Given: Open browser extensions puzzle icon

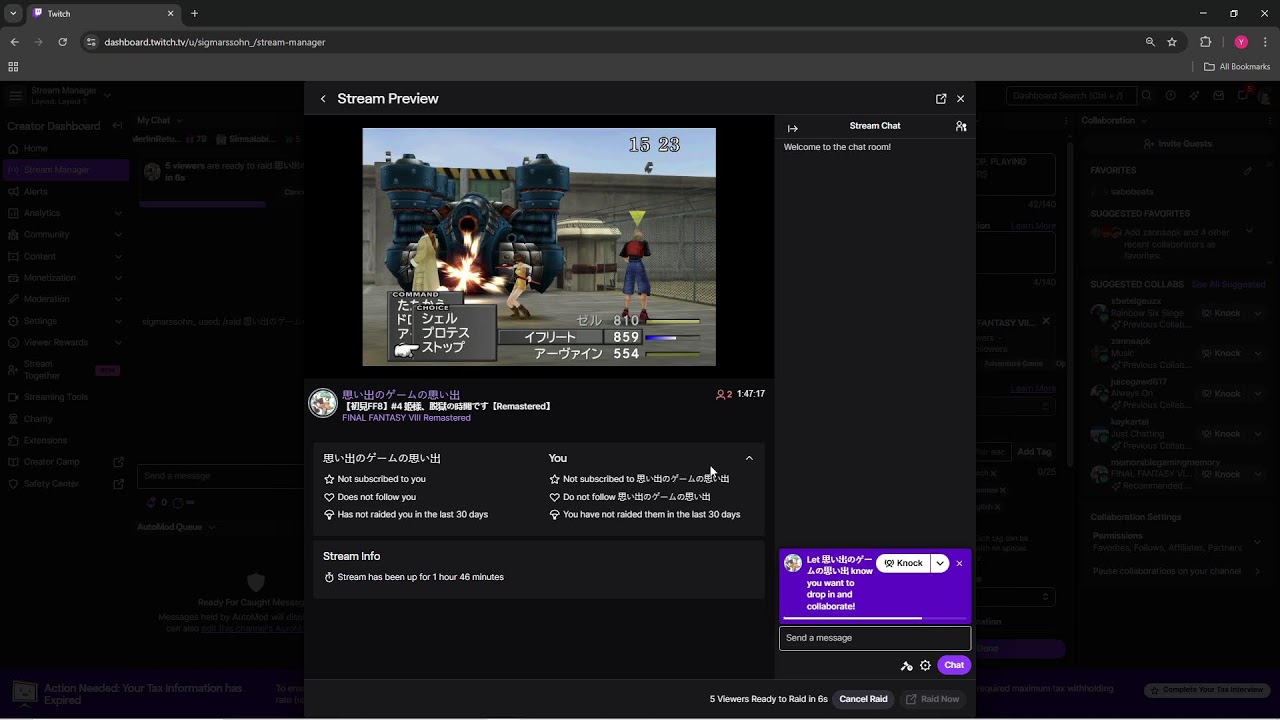Looking at the screenshot, I should click(x=1205, y=42).
